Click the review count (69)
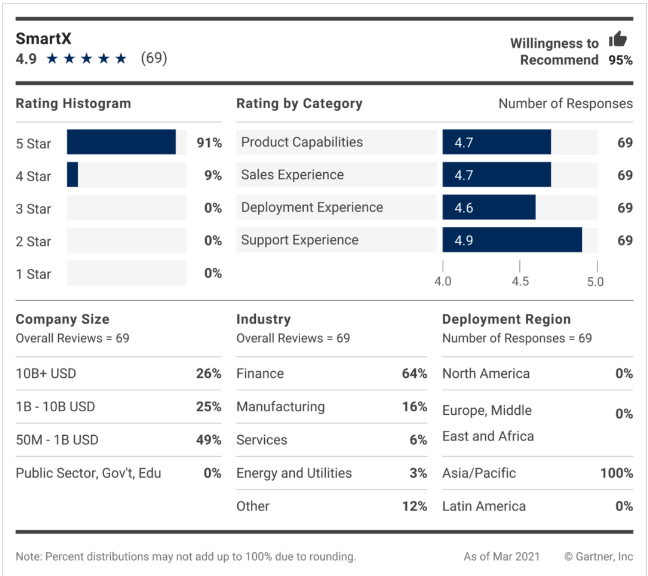This screenshot has width=648, height=576. click(x=154, y=59)
